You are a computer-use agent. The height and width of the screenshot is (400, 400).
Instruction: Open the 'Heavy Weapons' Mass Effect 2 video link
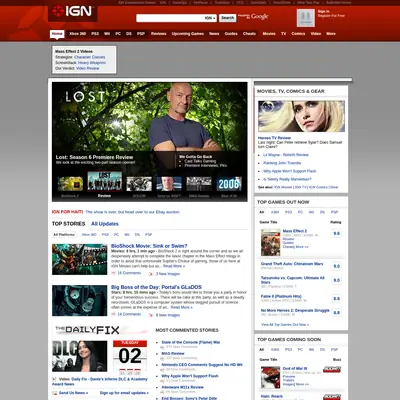(x=92, y=63)
